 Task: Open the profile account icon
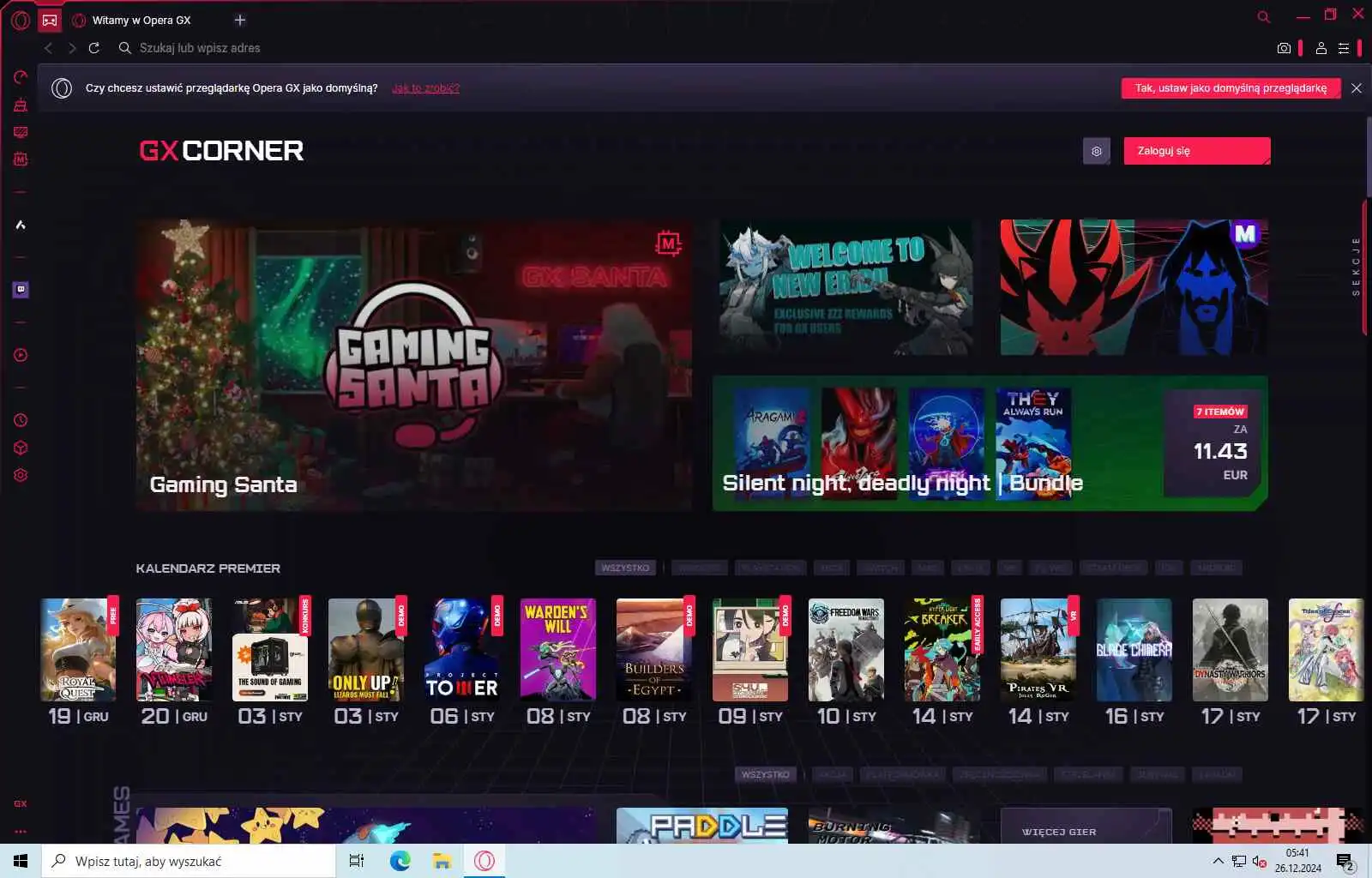coord(1321,48)
